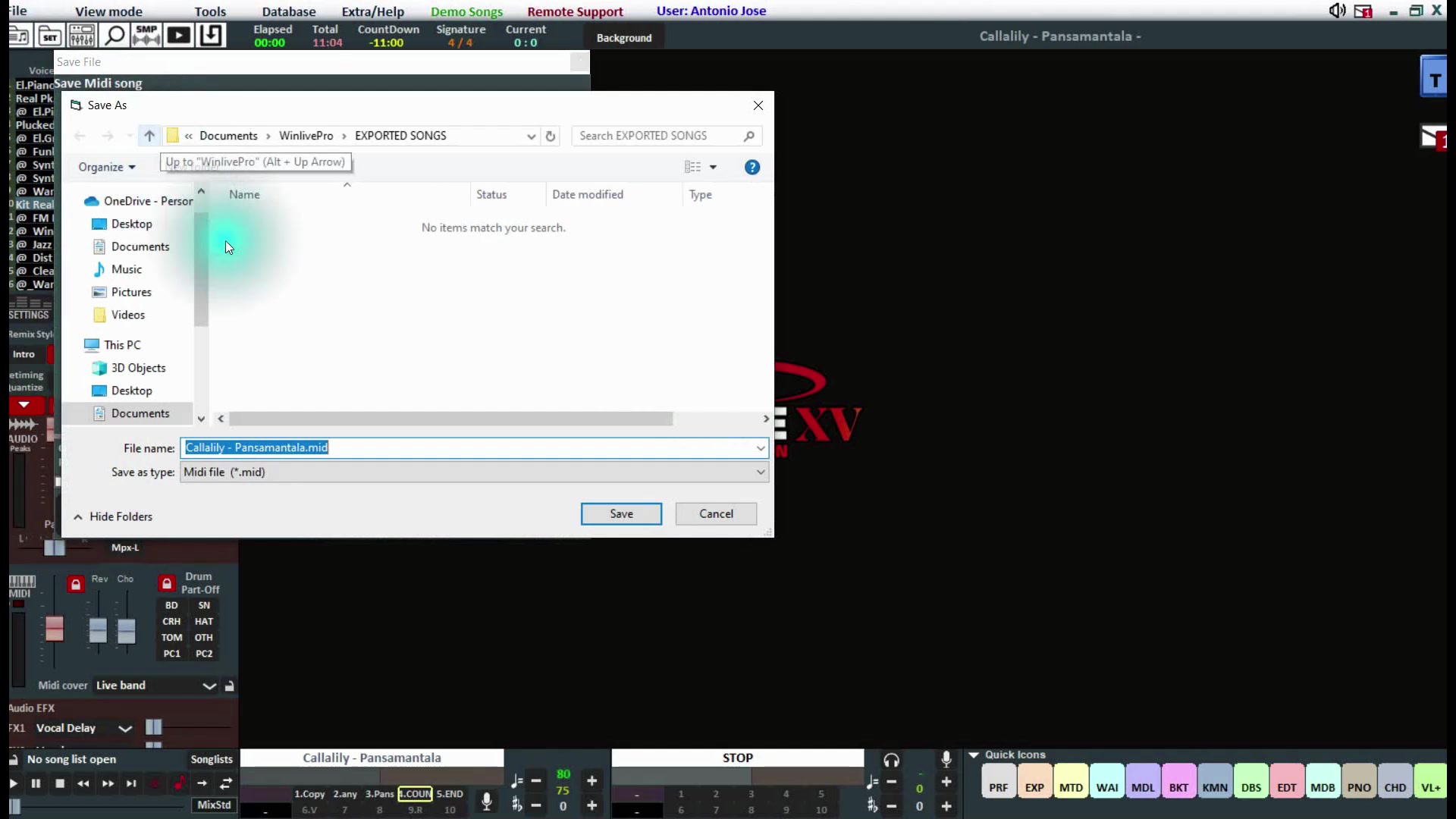The image size is (1456, 819).
Task: Open the SET folder toolbar icon
Action: pos(50,36)
